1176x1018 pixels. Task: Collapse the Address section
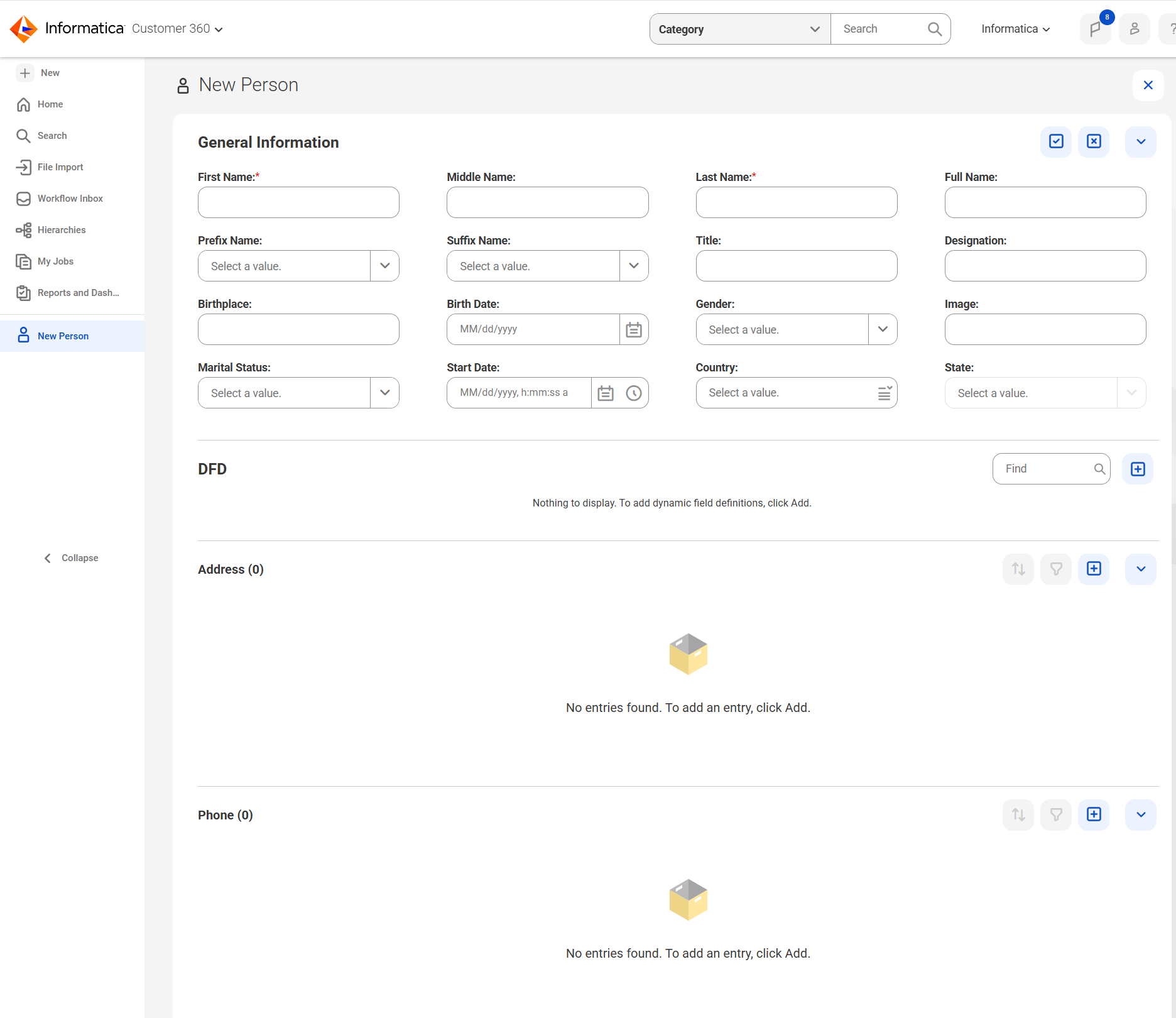(1141, 569)
